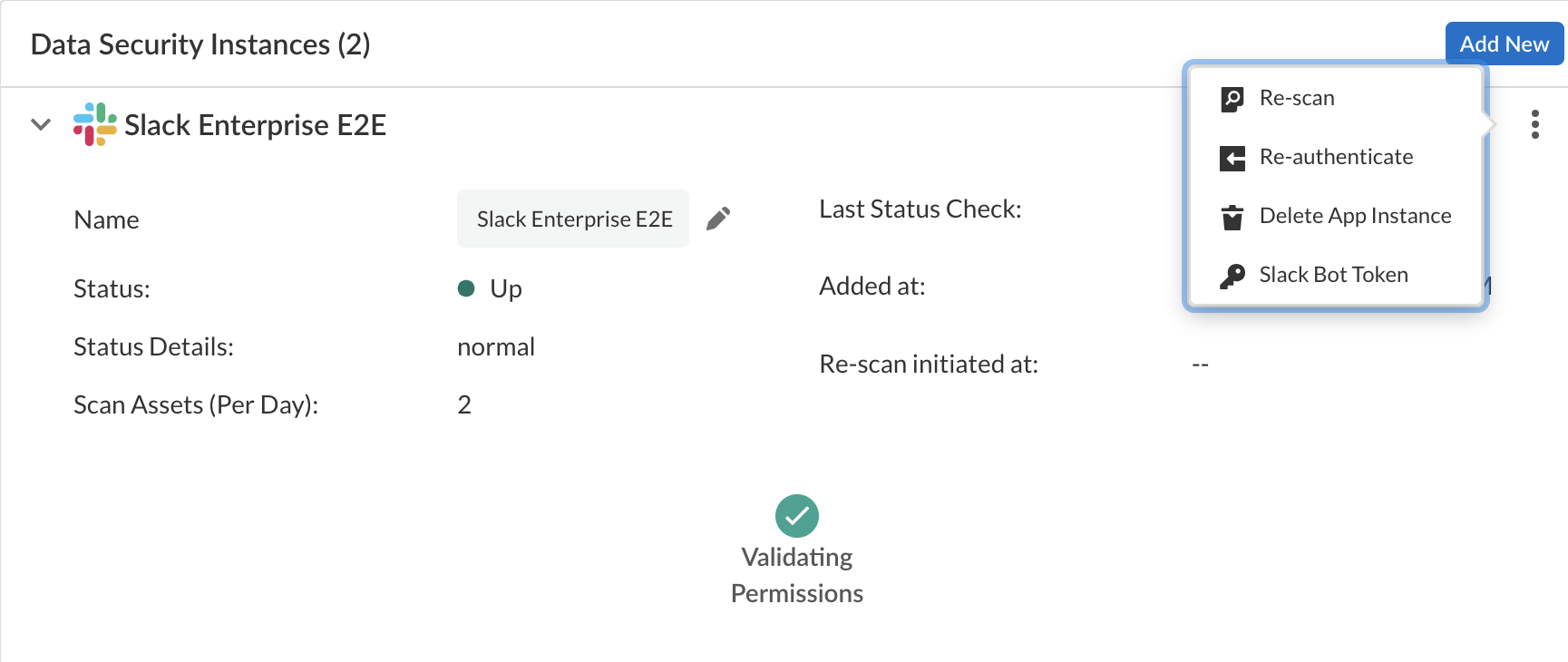Click the trash can icon in menu
Image resolution: width=1568 pixels, height=662 pixels.
1232,218
